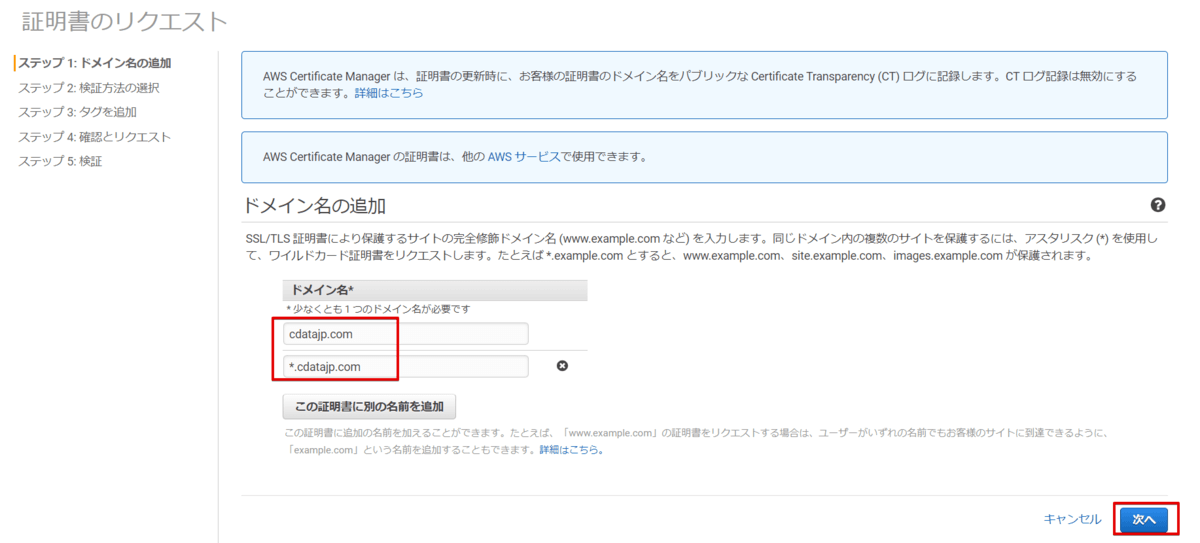This screenshot has height=543, width=1200.
Task: Go to Step 5 検証
Action: [60, 161]
